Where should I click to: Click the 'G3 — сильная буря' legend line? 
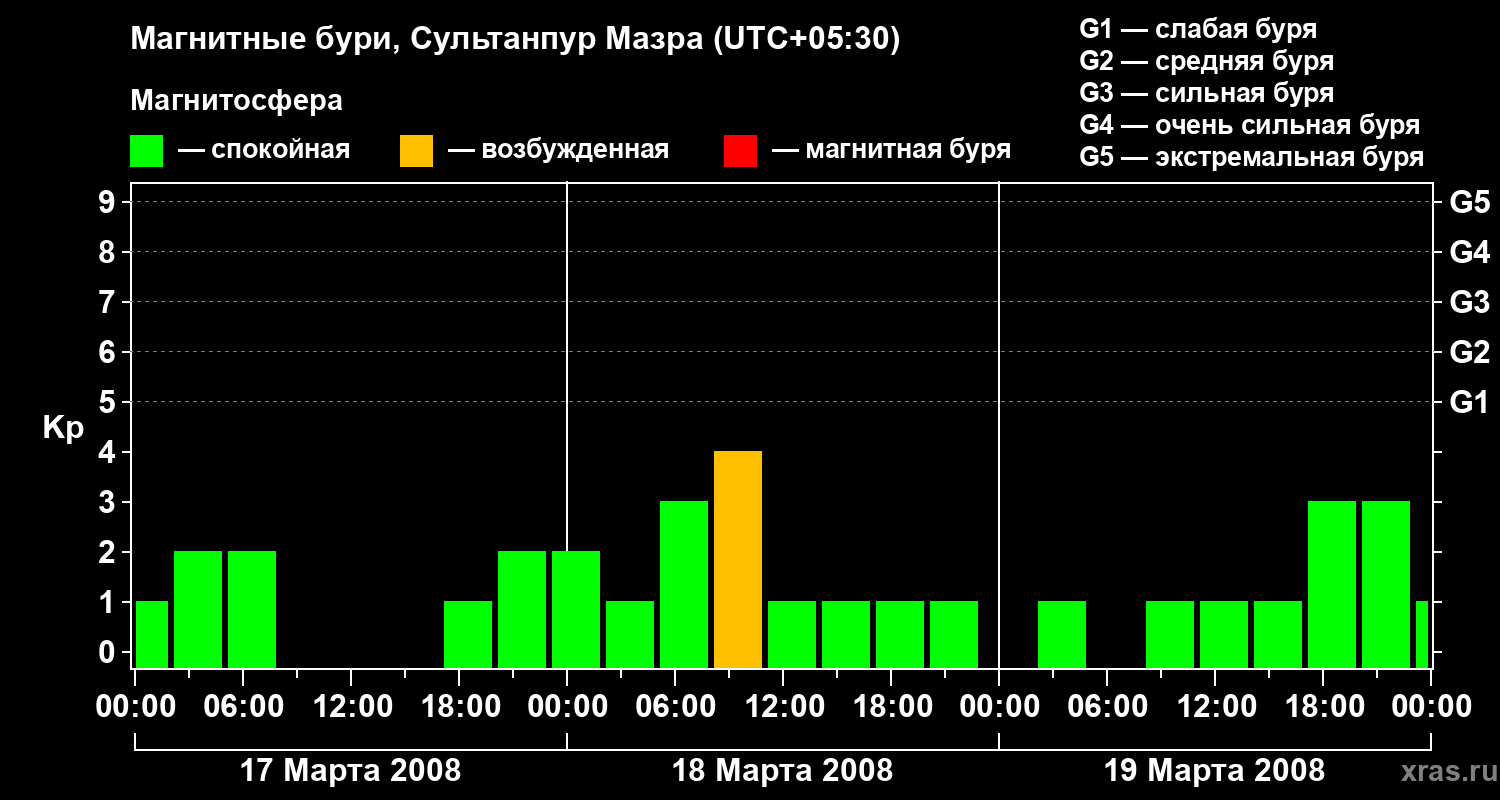[1207, 93]
